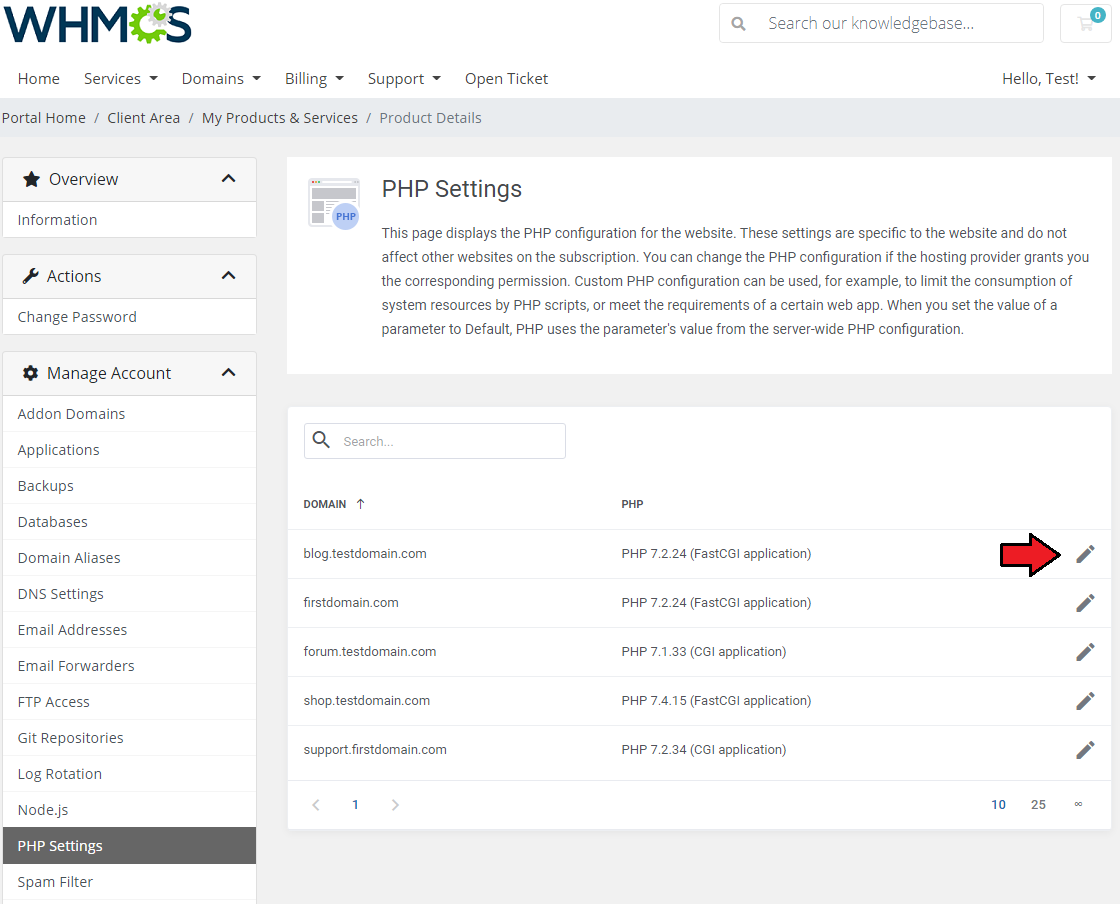Go to Client Area breadcrumb
This screenshot has width=1120, height=904.
pos(144,118)
